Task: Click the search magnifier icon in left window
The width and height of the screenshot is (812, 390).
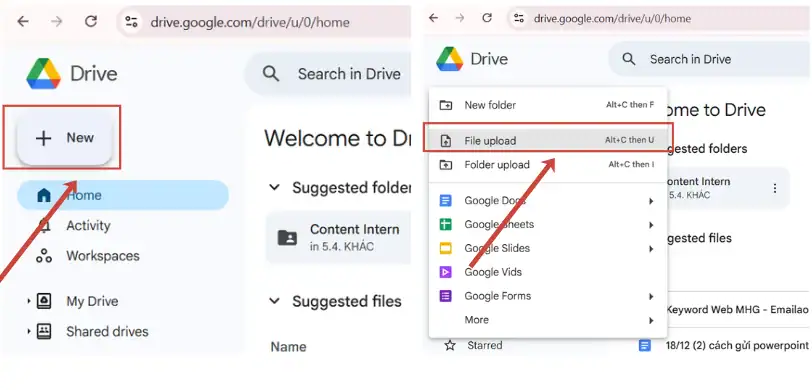Action: (271, 74)
